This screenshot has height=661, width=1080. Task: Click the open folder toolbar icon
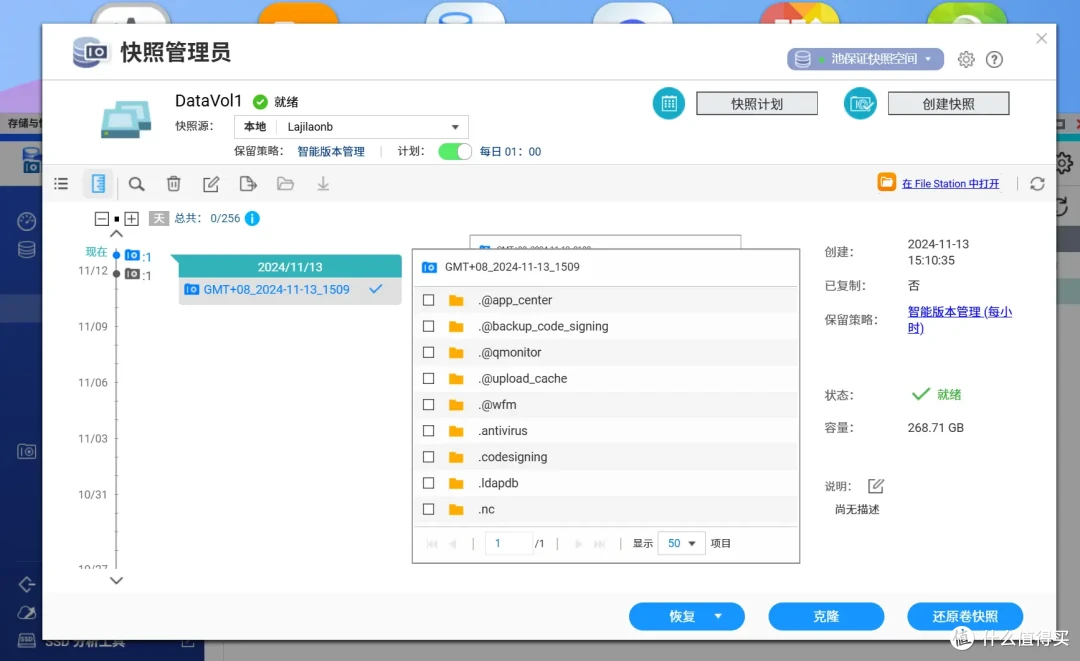pos(285,184)
